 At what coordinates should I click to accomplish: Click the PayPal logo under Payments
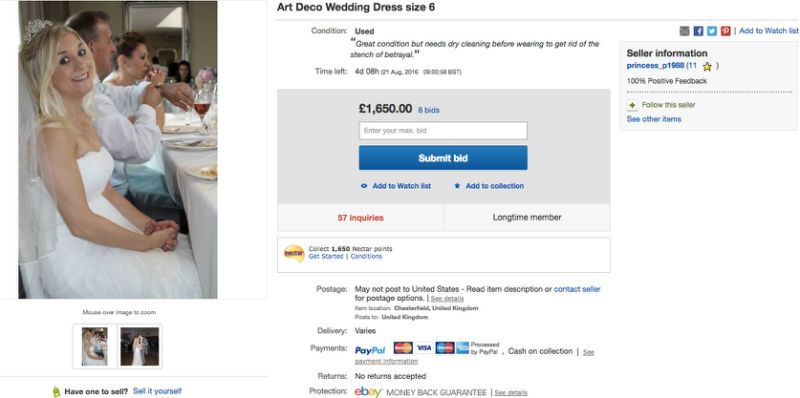coord(370,351)
